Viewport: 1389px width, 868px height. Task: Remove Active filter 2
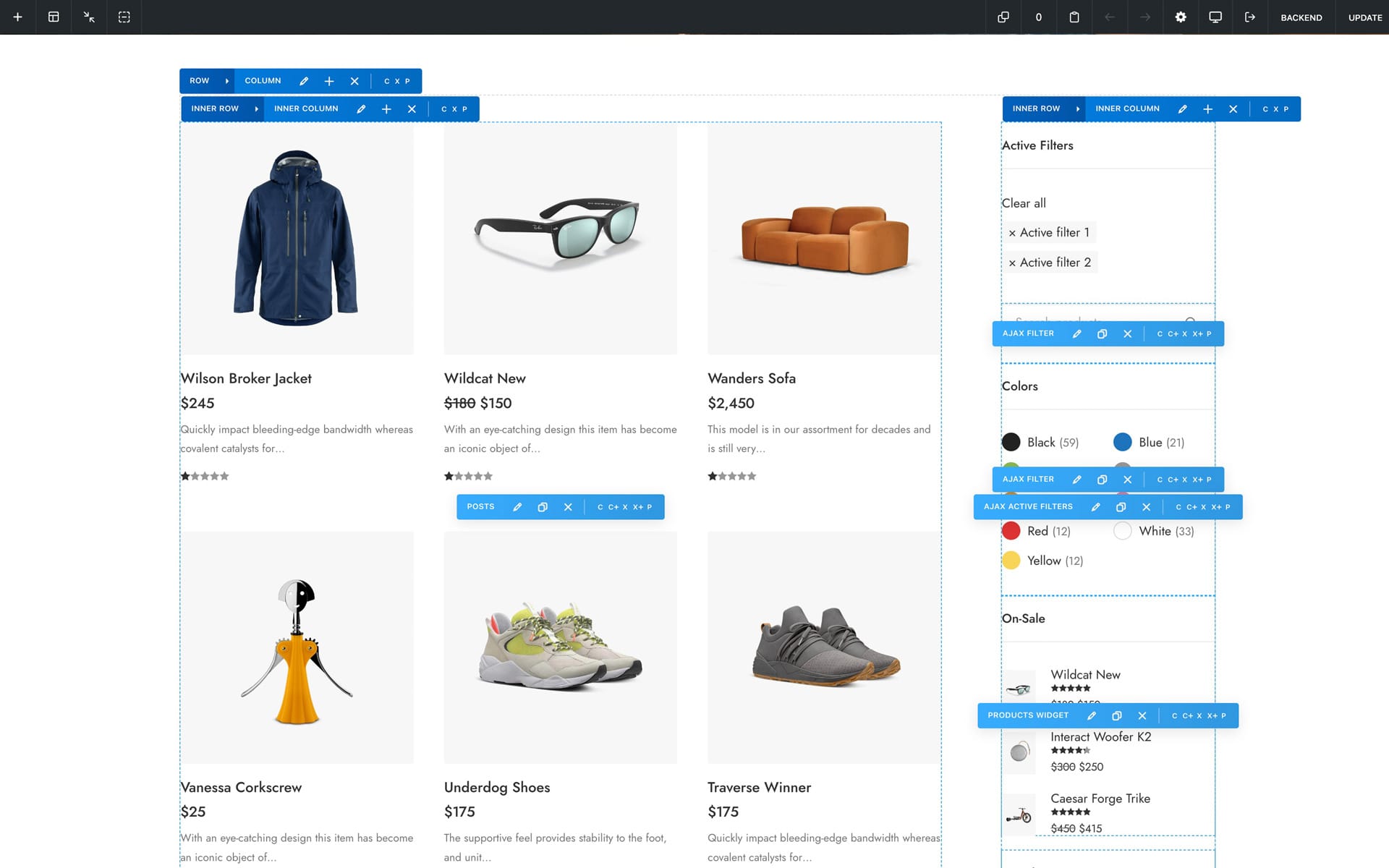(1012, 263)
